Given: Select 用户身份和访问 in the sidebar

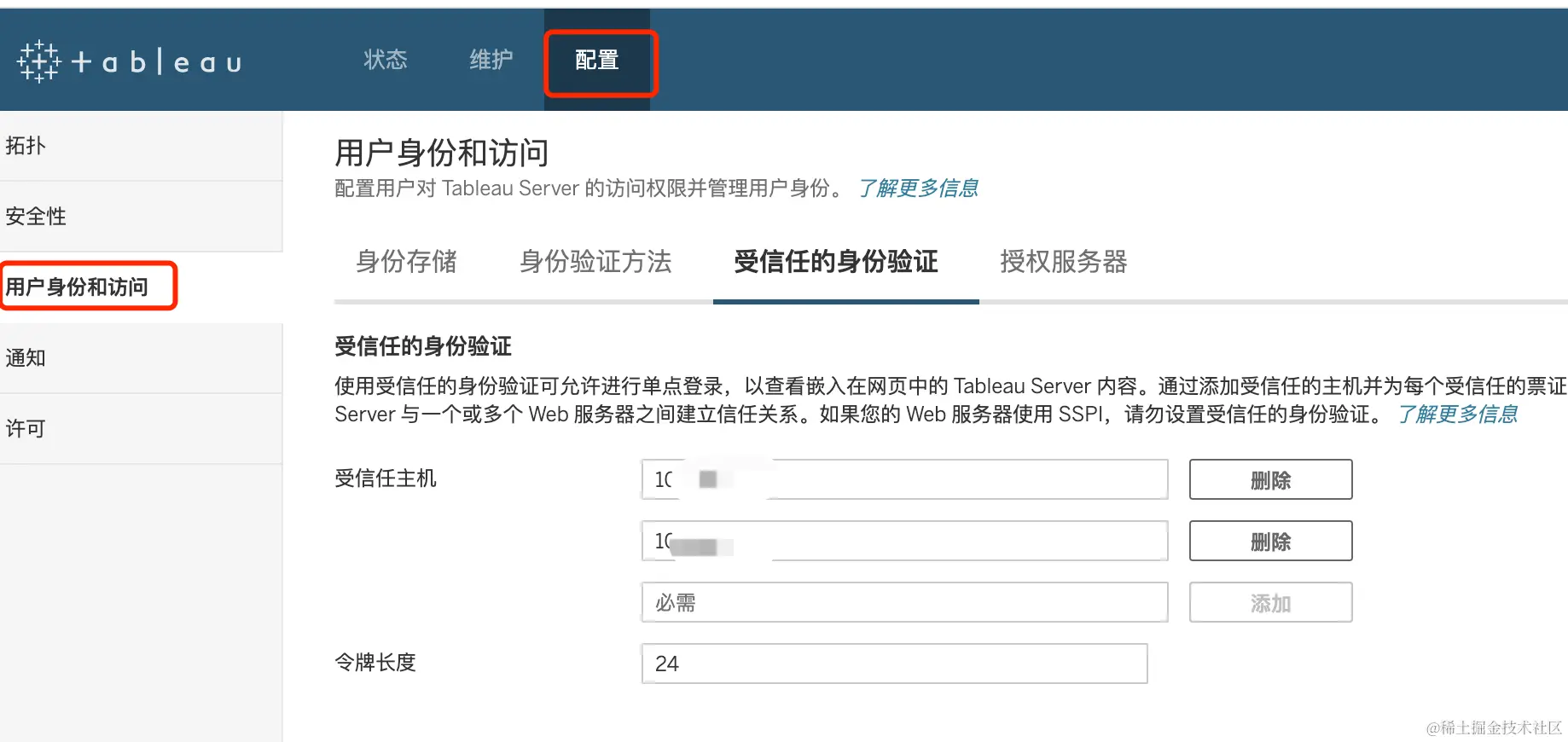Looking at the screenshot, I should coord(141,287).
